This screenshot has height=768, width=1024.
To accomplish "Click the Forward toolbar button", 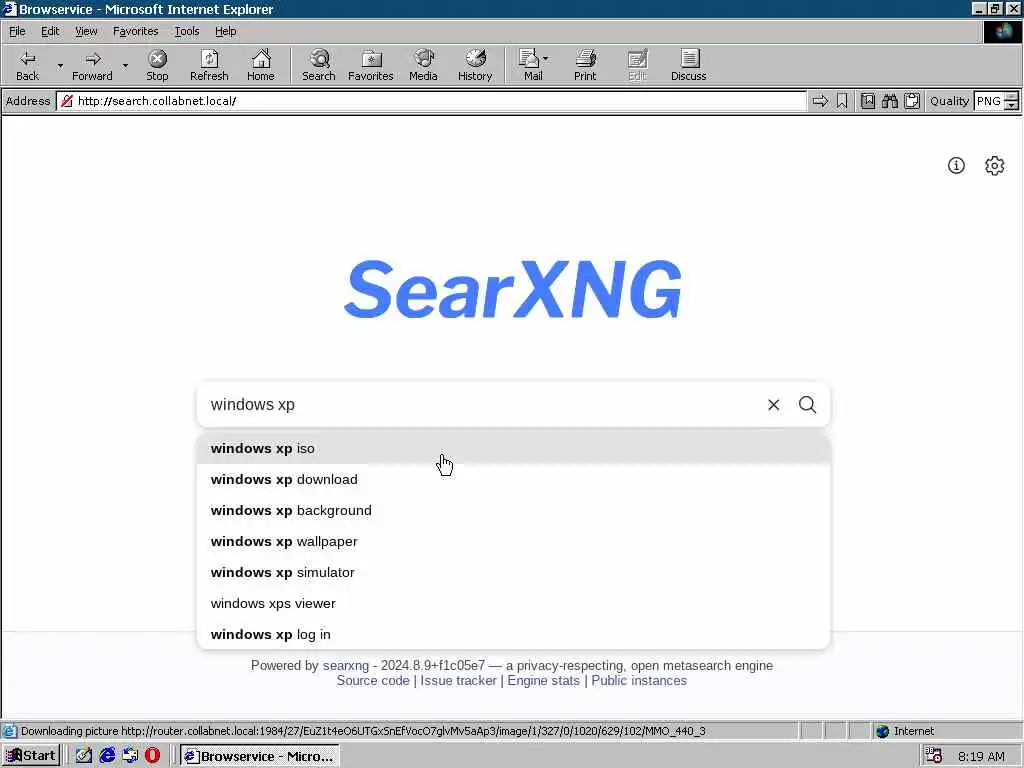I will coord(92,65).
